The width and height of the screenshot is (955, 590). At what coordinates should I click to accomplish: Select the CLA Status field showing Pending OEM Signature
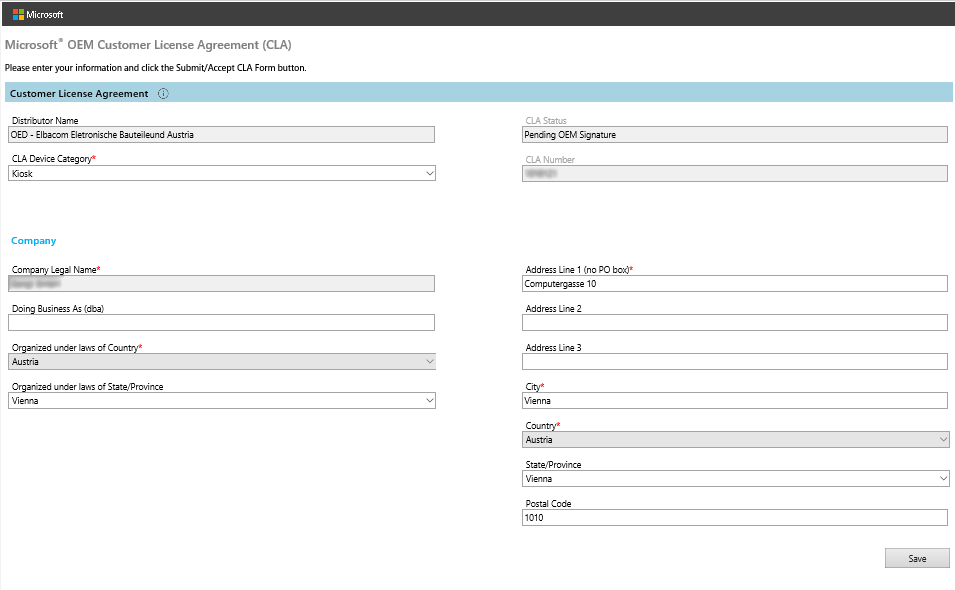734,134
